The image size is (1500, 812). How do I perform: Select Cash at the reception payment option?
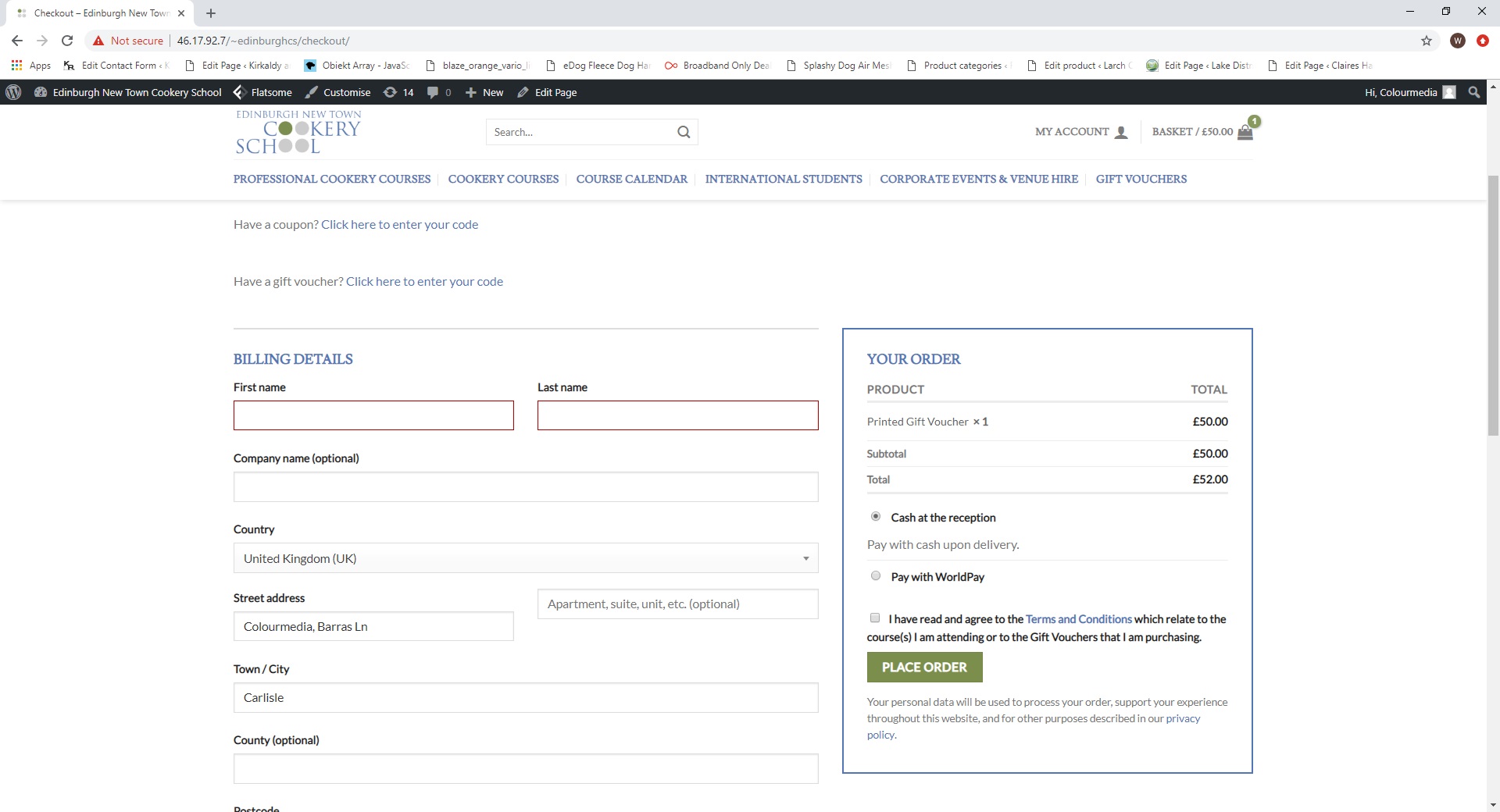tap(876, 517)
